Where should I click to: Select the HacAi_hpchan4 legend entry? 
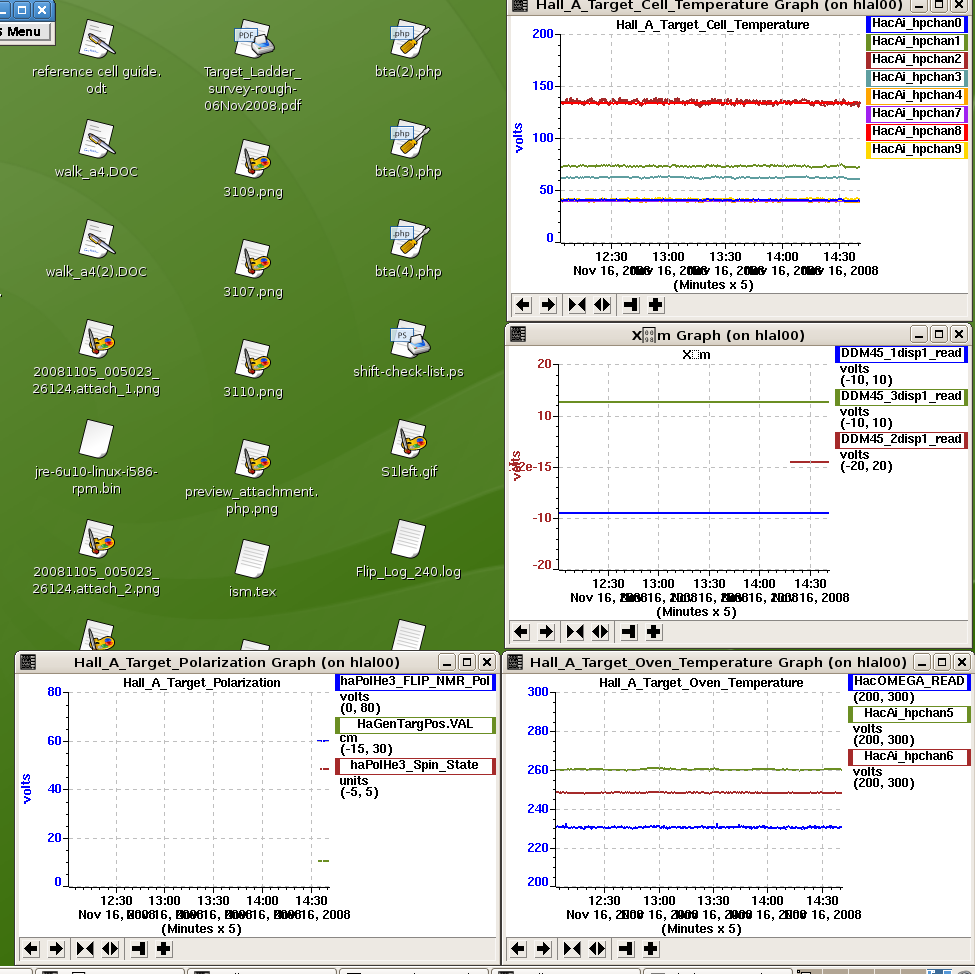point(917,96)
